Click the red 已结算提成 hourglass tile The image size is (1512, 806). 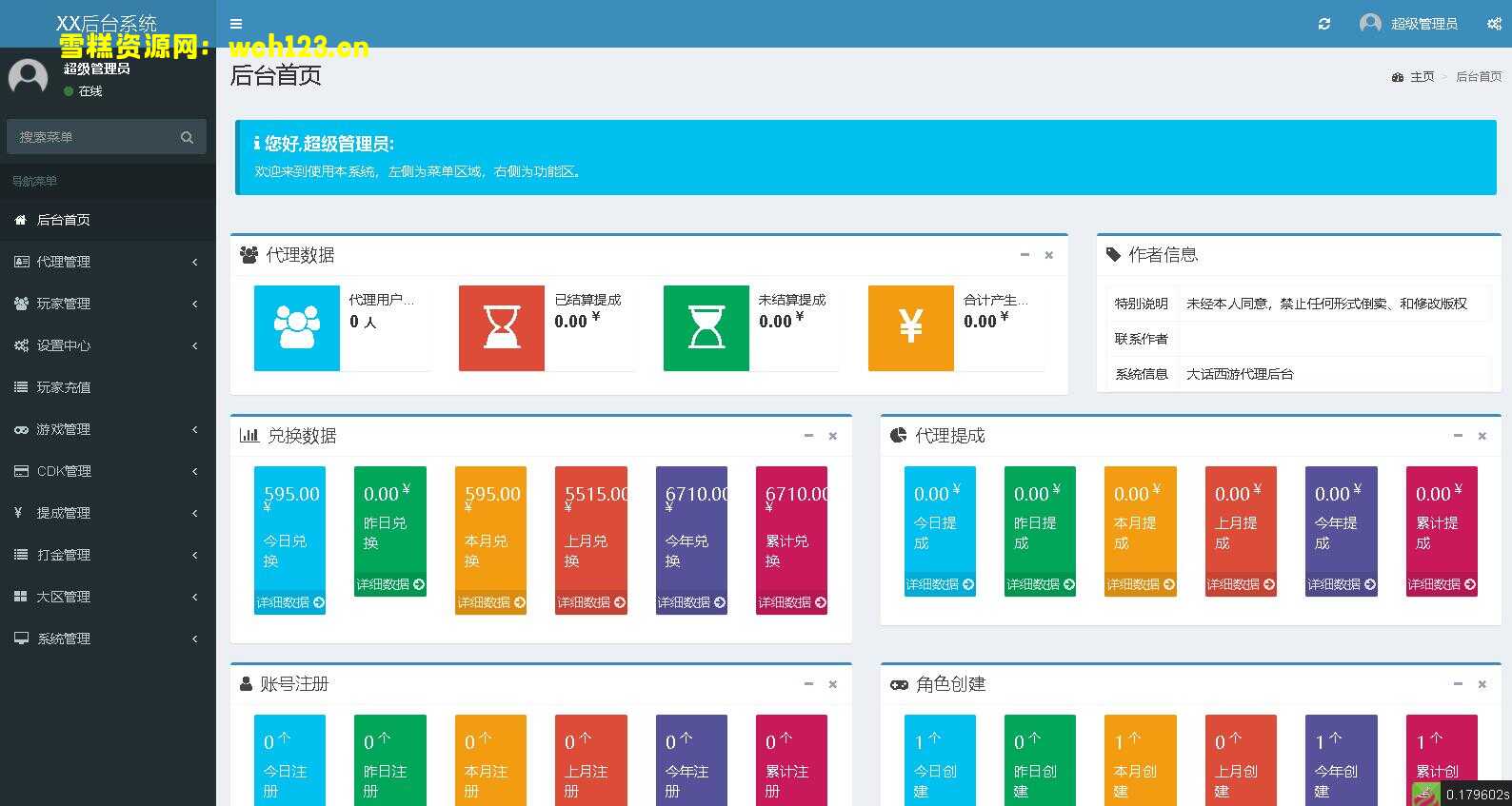[502, 328]
